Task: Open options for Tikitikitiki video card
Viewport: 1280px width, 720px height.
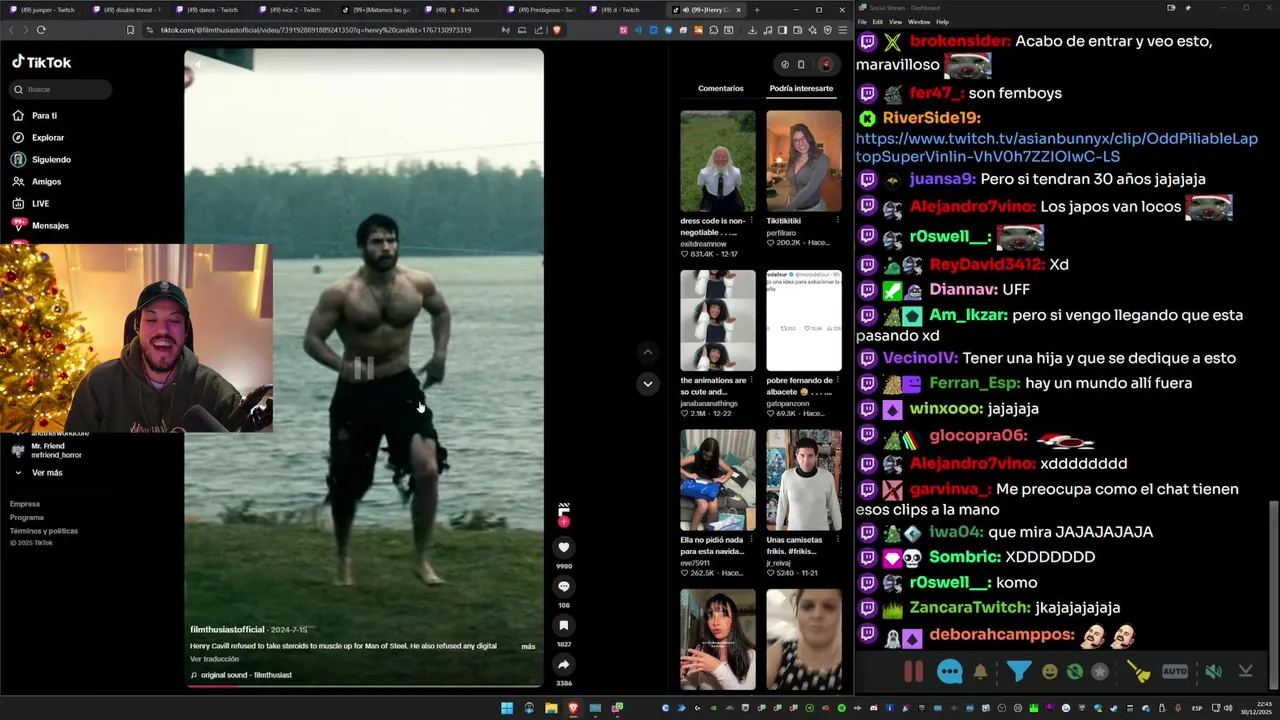Action: 837,220
